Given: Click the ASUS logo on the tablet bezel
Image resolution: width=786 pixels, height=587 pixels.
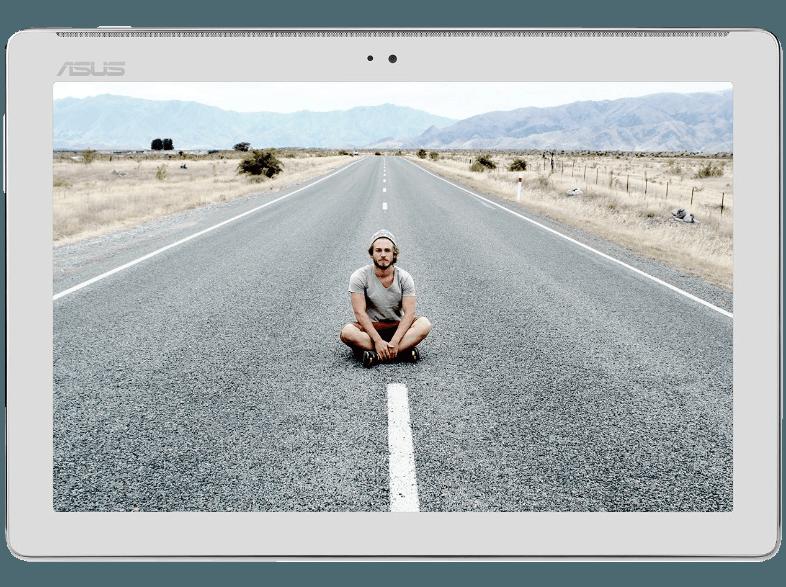Looking at the screenshot, I should click(91, 69).
